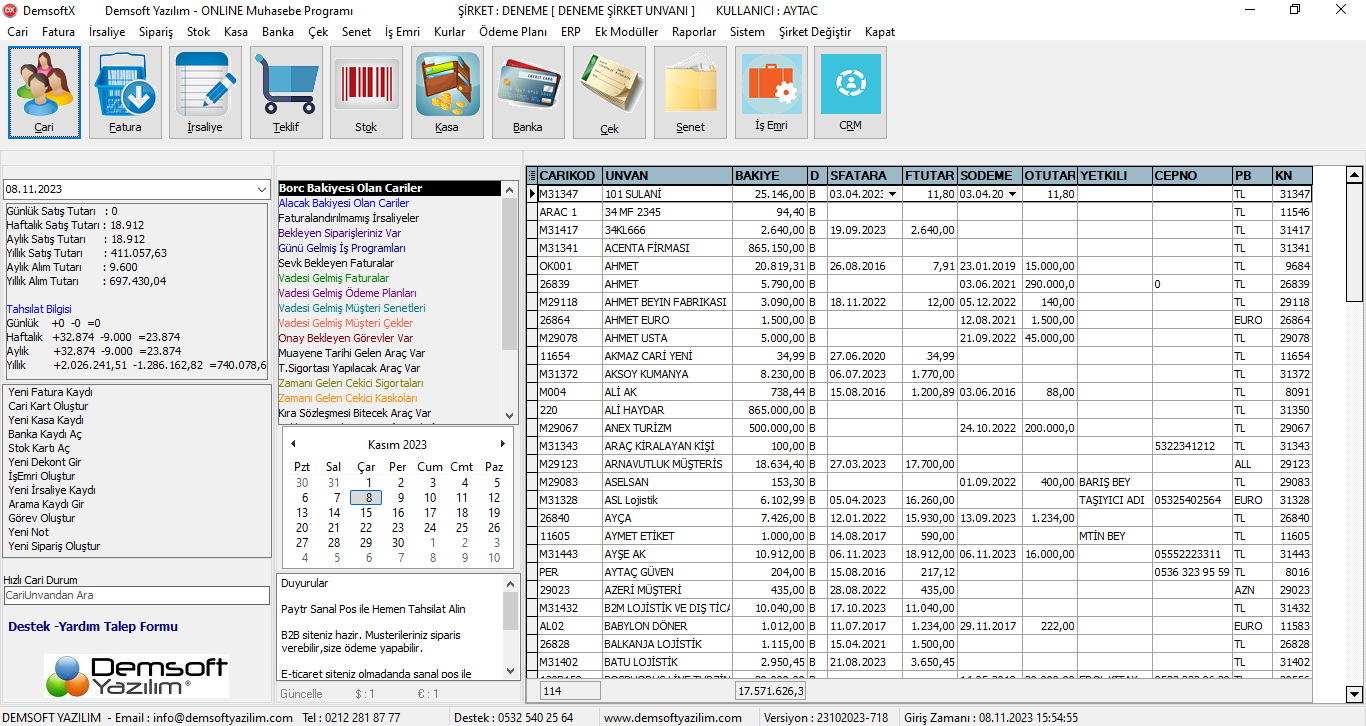Open the Şirket Değiştir menu
The image size is (1366, 726).
pos(815,32)
